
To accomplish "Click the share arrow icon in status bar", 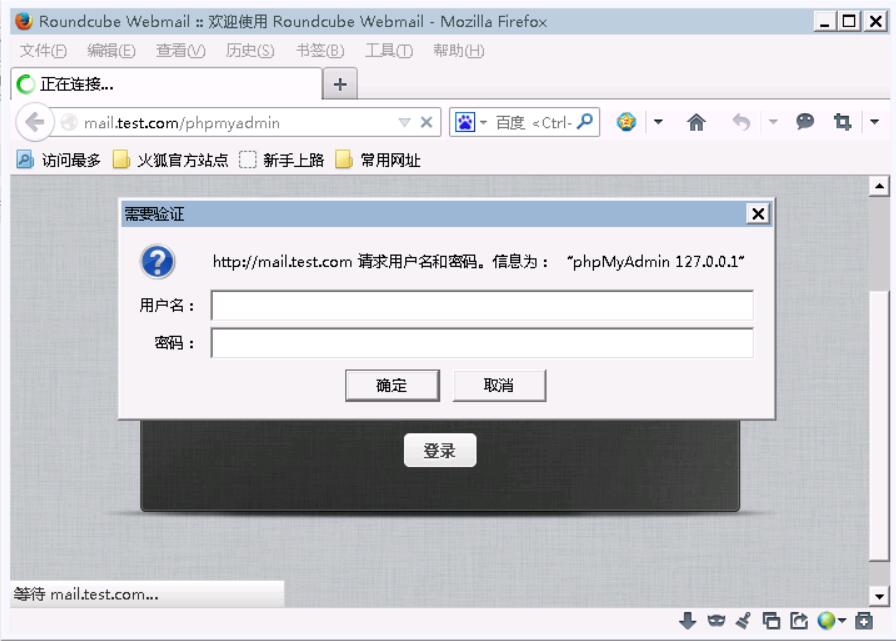I will tap(799, 620).
